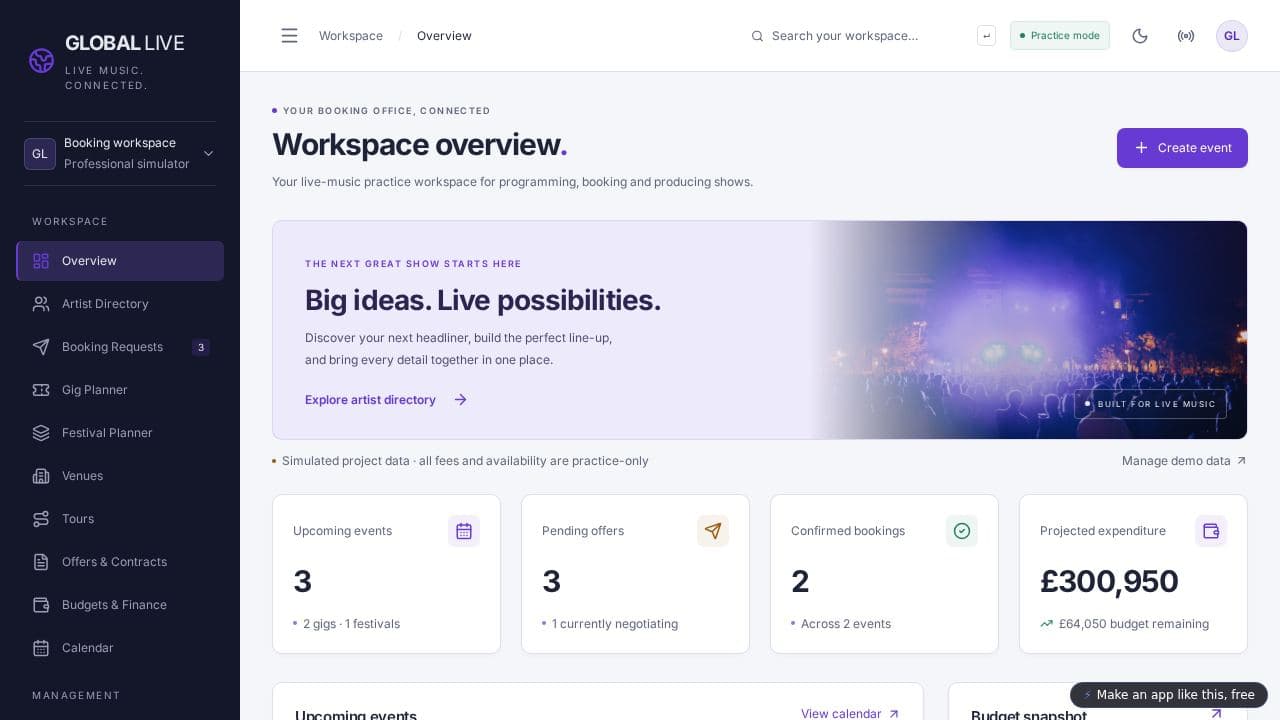Click the search magnifier icon
1280x720 pixels.
(757, 36)
